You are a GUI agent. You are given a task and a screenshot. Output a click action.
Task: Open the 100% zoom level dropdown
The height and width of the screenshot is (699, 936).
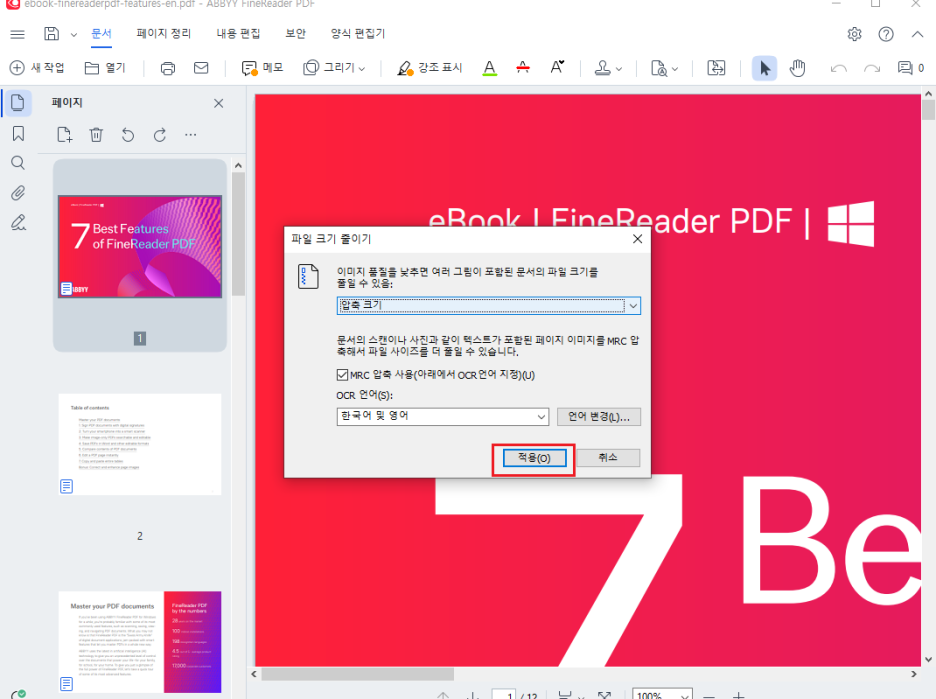click(662, 695)
